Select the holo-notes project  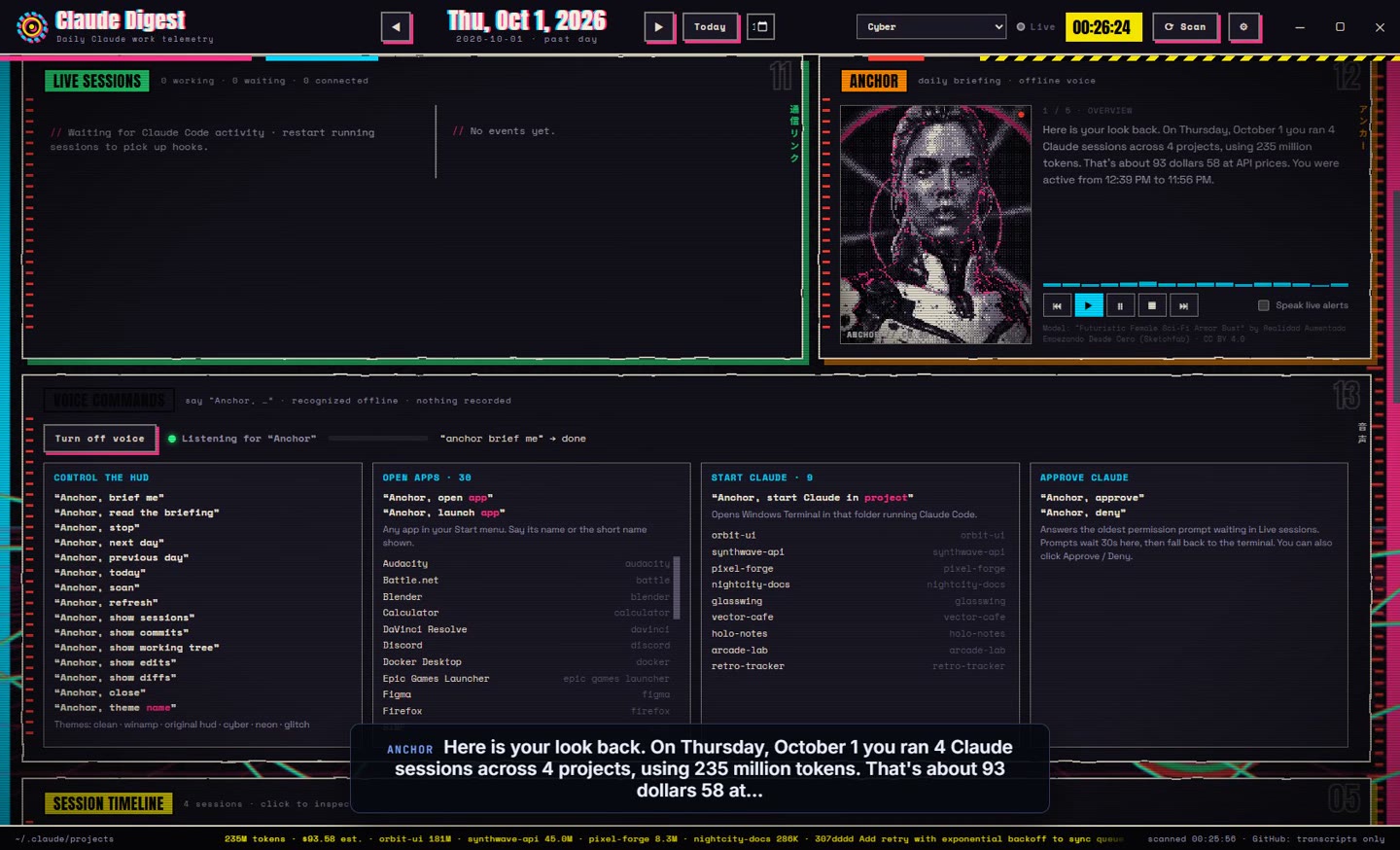point(858,633)
